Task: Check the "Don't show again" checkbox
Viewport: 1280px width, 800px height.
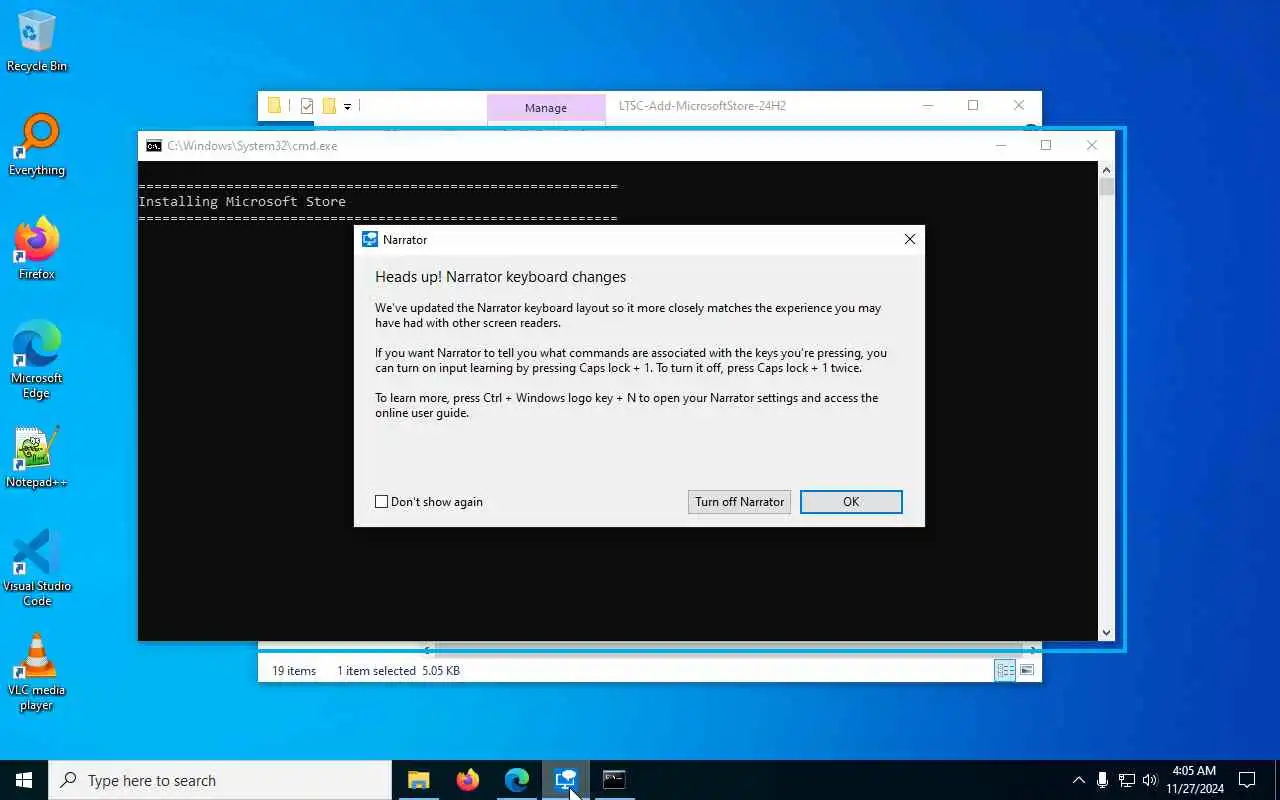Action: point(381,502)
